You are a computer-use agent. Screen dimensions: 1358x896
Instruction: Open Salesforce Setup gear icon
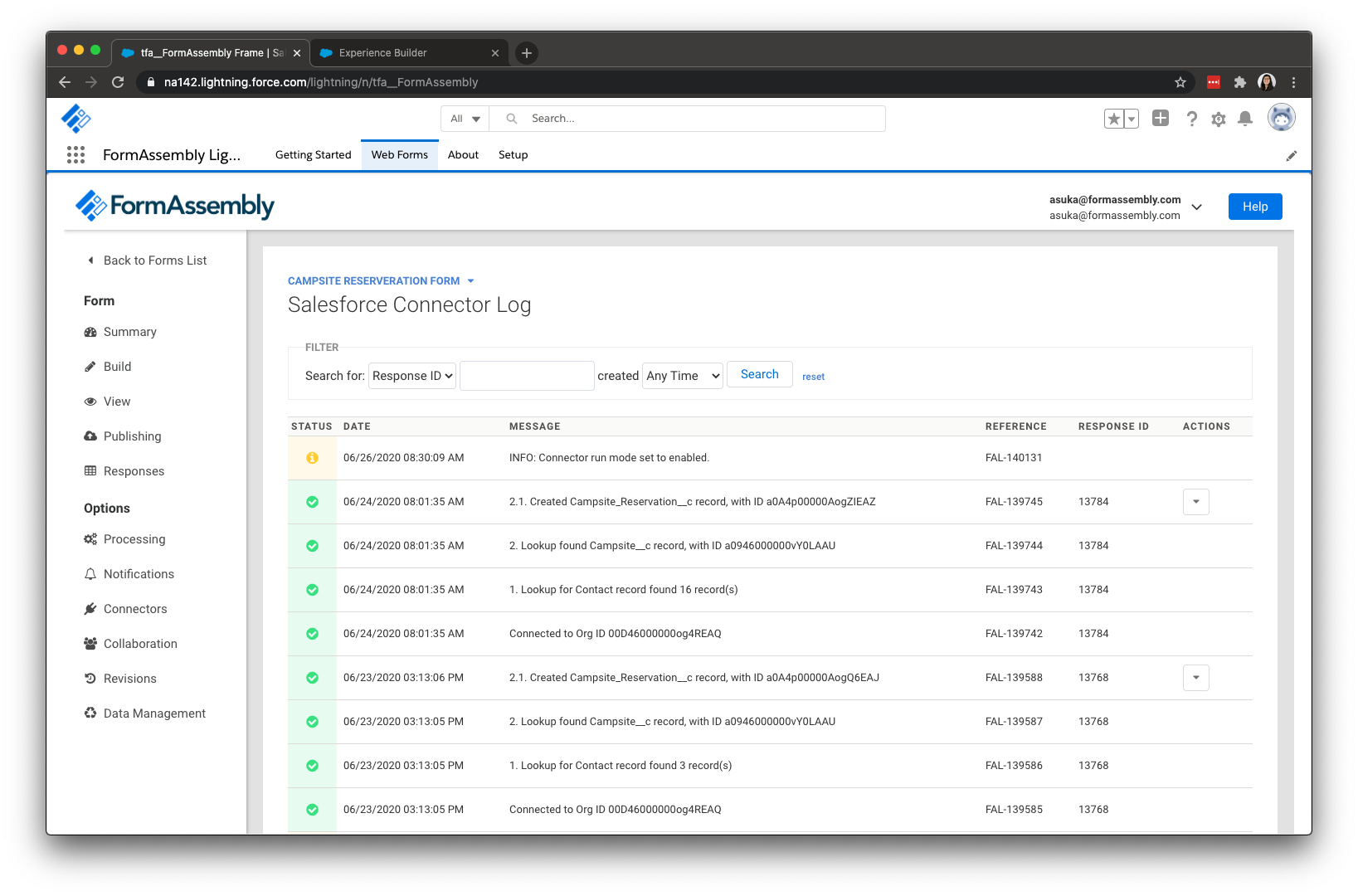pos(1218,119)
